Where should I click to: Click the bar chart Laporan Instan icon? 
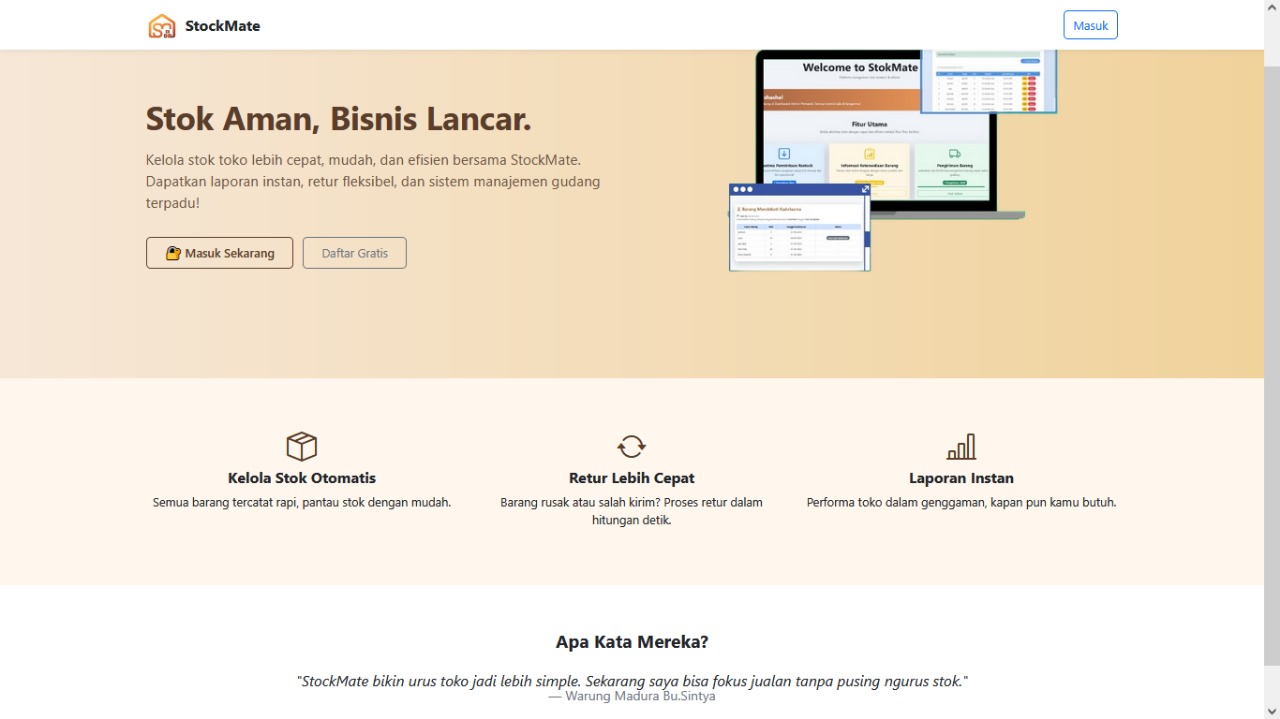[x=961, y=446]
